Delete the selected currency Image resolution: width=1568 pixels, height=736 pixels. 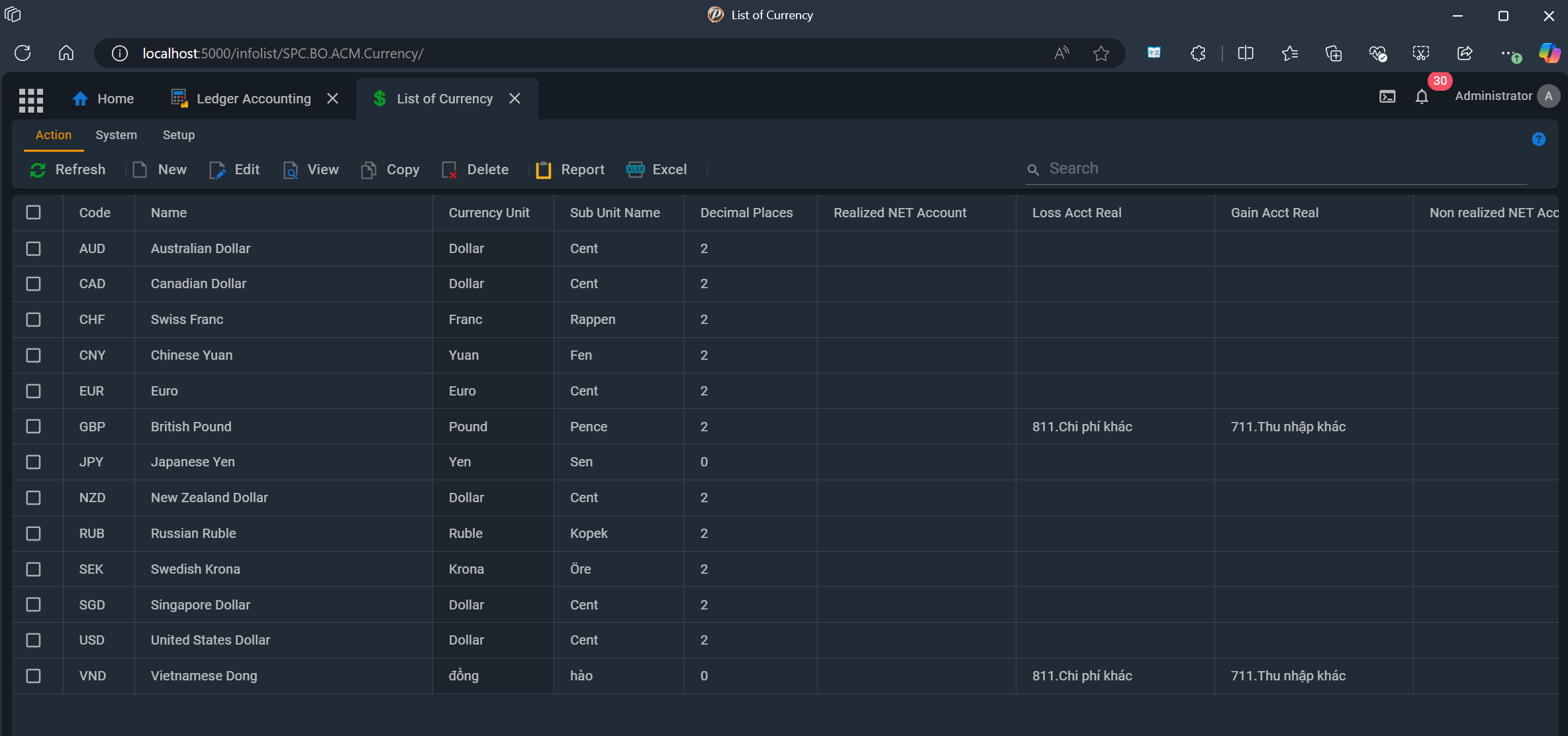coord(475,170)
